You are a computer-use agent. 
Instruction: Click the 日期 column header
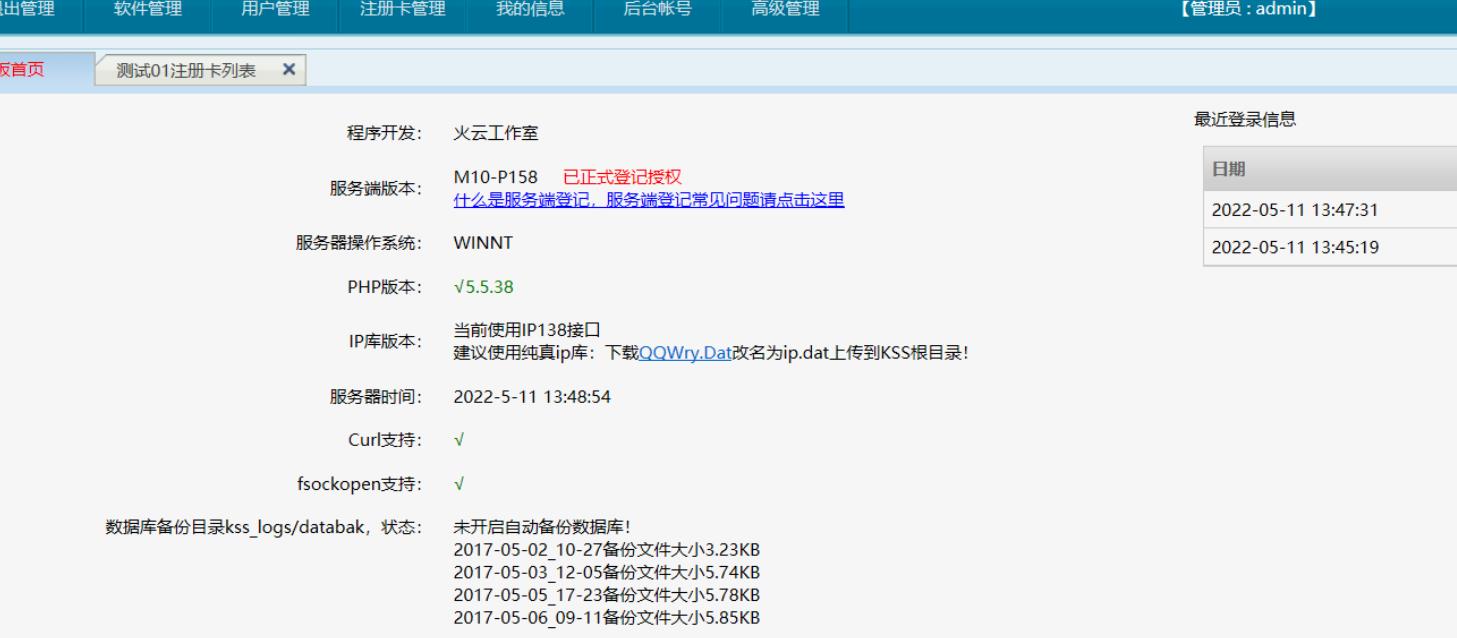tap(1228, 168)
